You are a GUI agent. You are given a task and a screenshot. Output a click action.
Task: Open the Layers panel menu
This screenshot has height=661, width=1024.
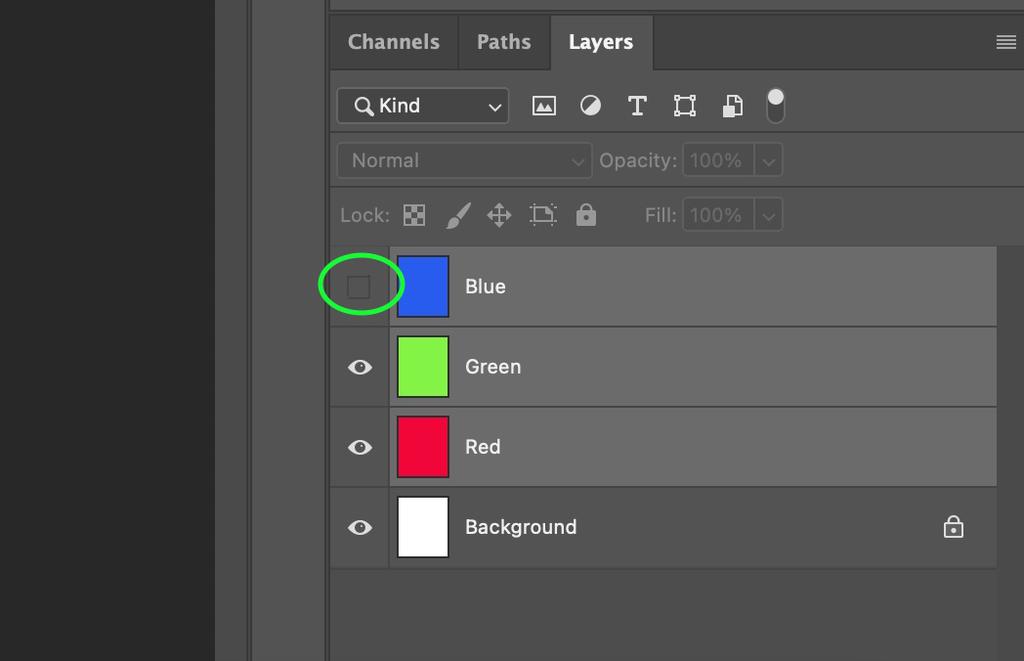1006,42
